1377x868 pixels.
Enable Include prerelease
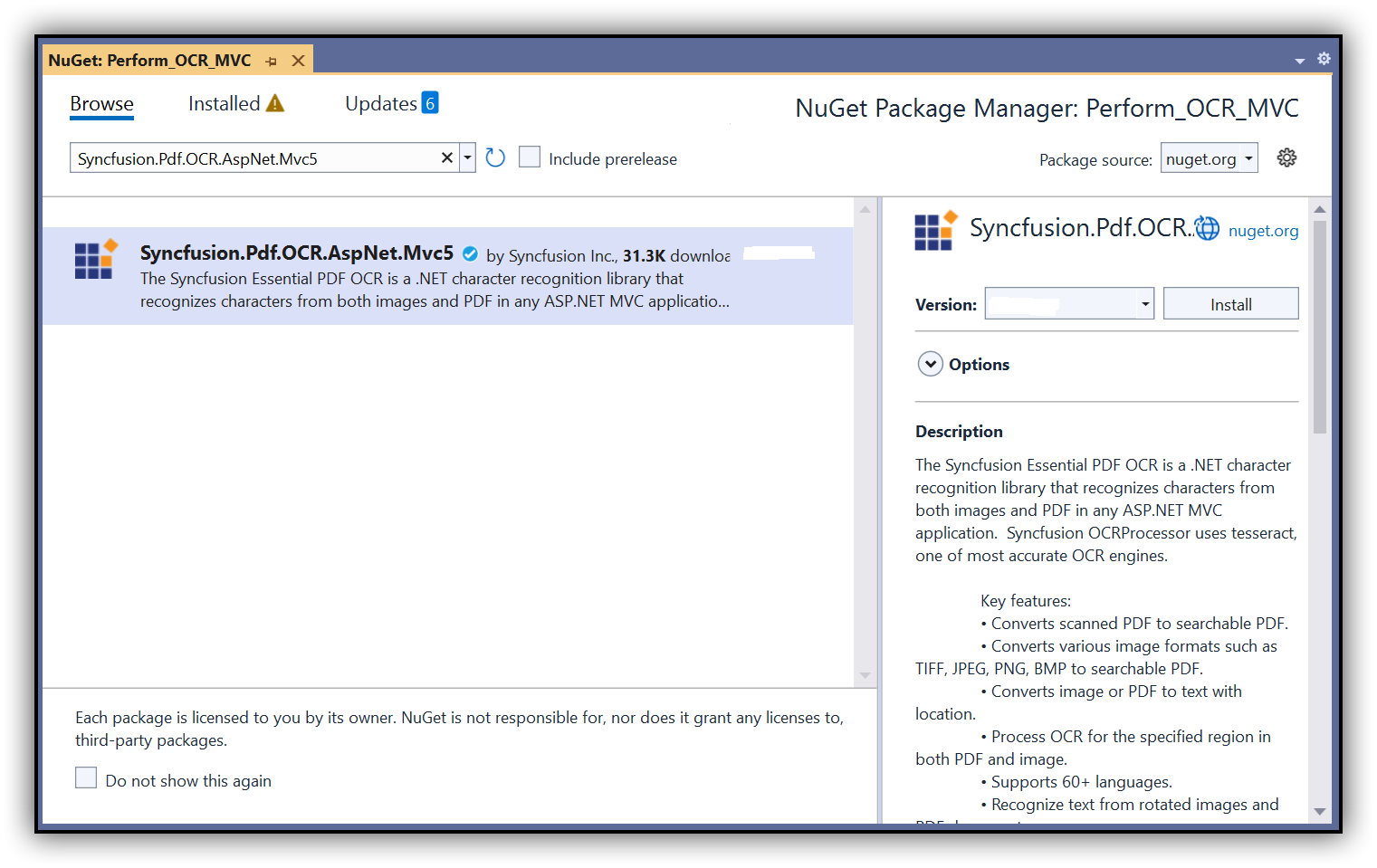530,156
